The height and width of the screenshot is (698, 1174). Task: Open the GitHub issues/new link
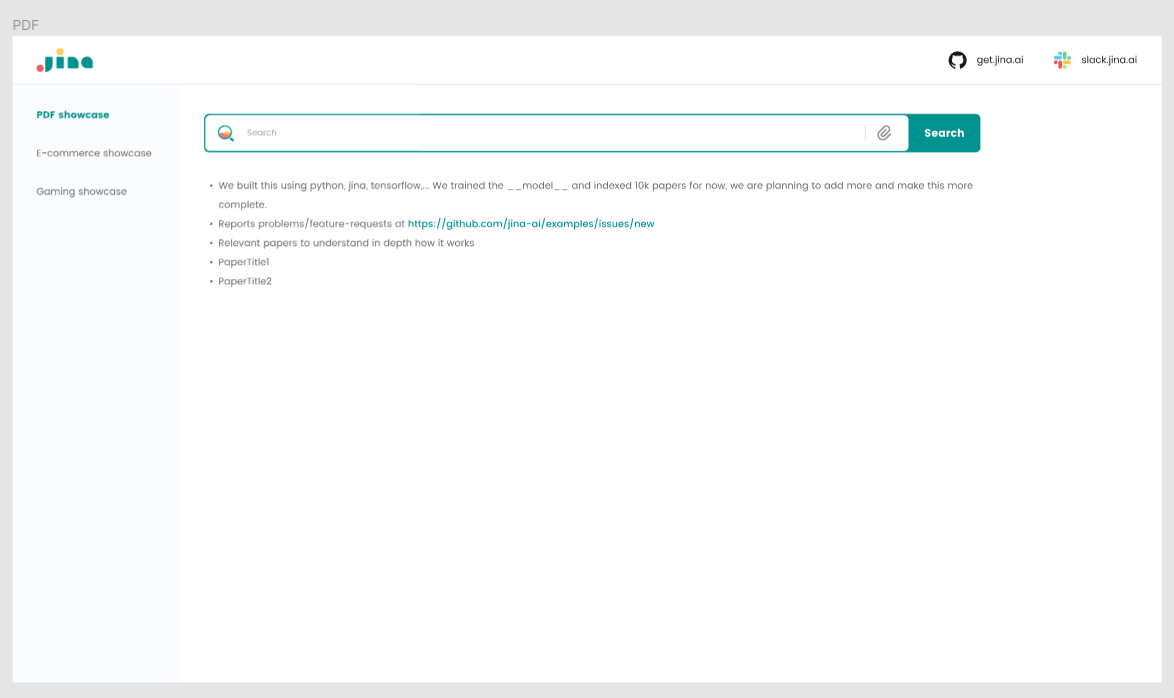531,224
